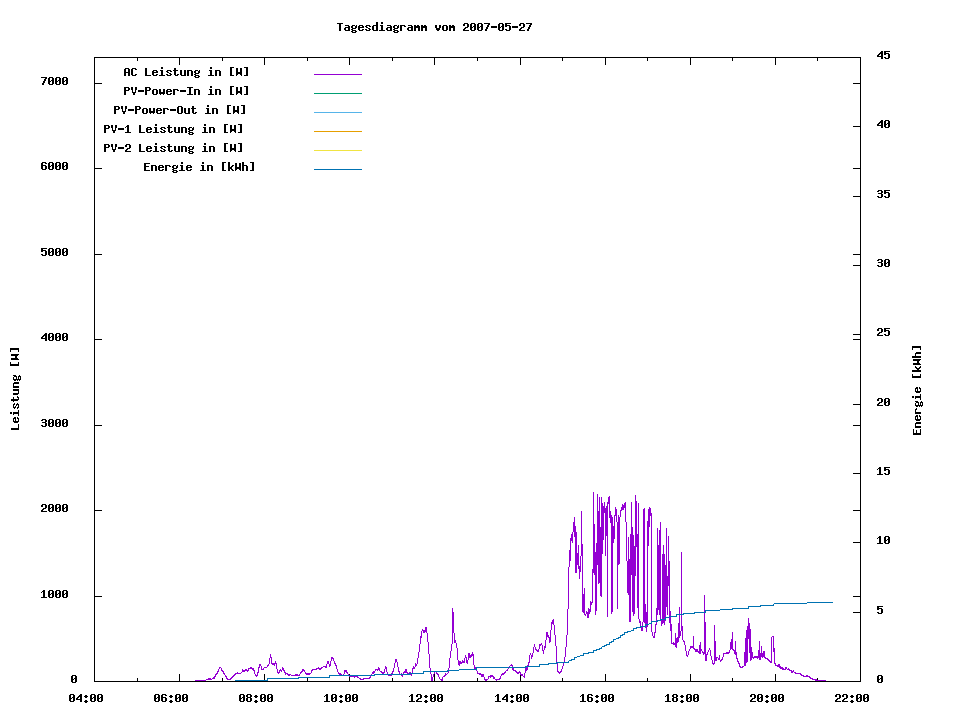960x720 pixels.
Task: Click the chart title Tagesdiagramm vom 2007-05-27
Action: [x=434, y=27]
